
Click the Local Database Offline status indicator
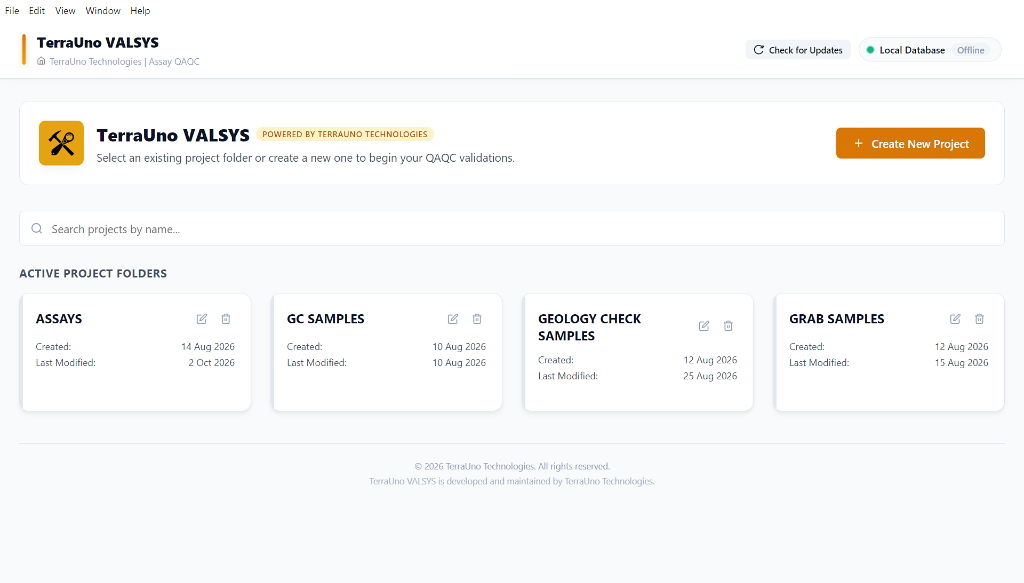click(x=929, y=50)
